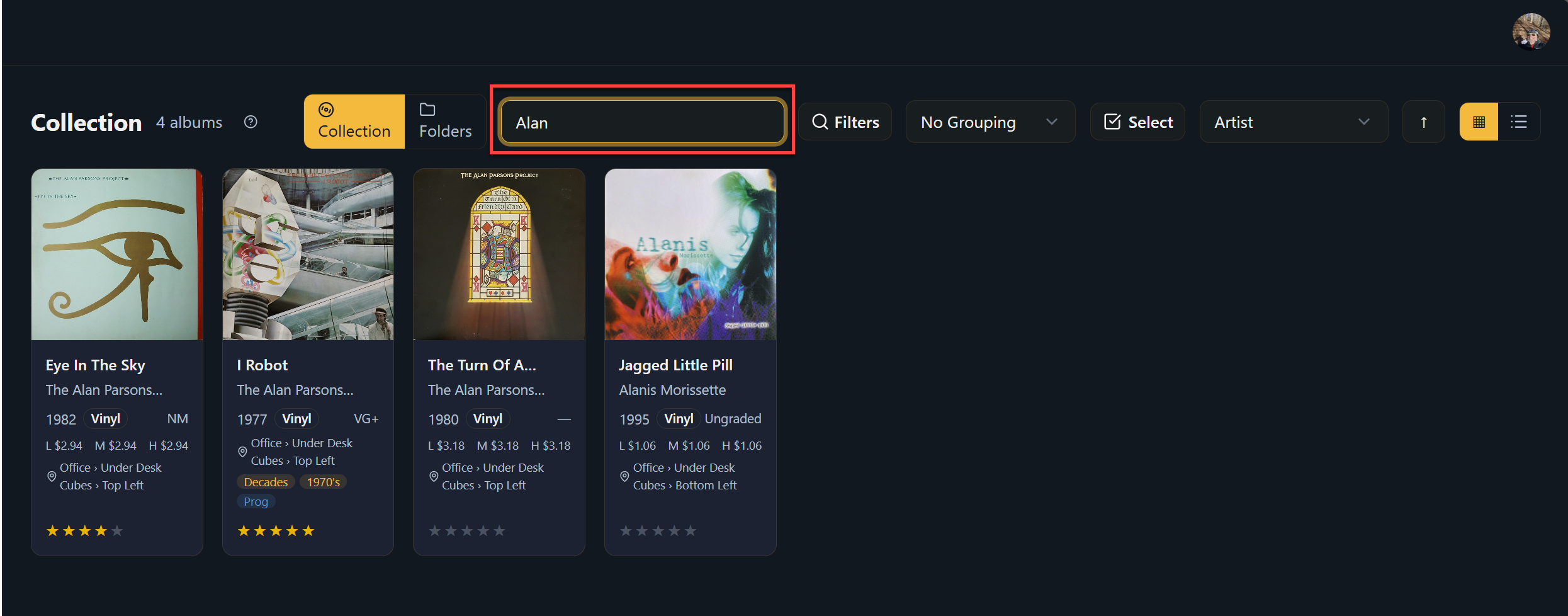1568x616 pixels.
Task: Click the location pin on I Robot
Action: tap(242, 452)
